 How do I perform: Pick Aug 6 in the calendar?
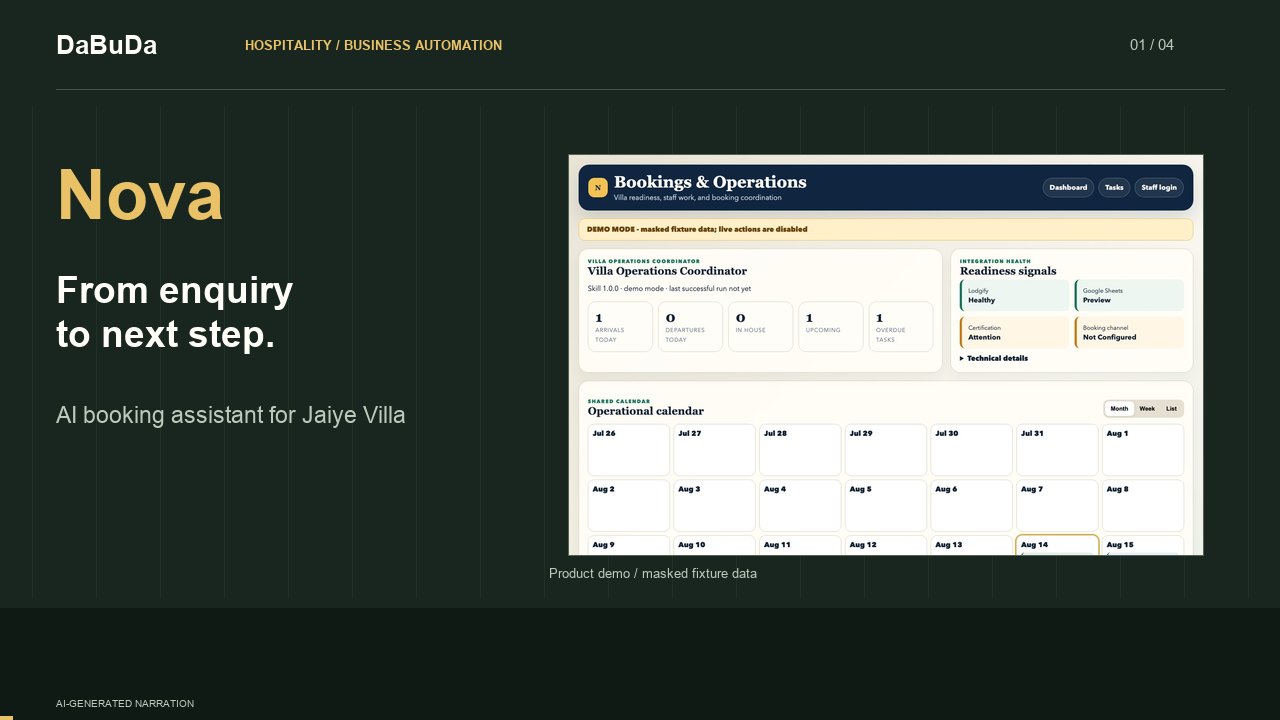point(971,506)
